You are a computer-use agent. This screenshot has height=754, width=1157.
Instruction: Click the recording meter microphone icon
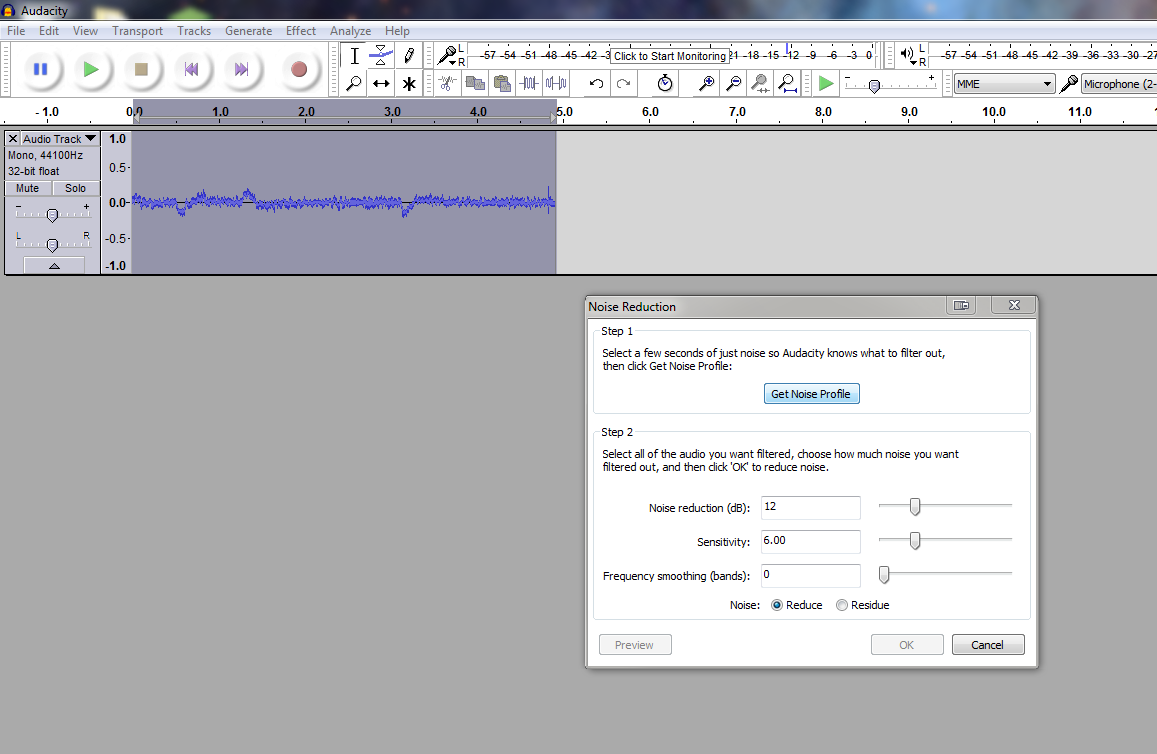(447, 55)
